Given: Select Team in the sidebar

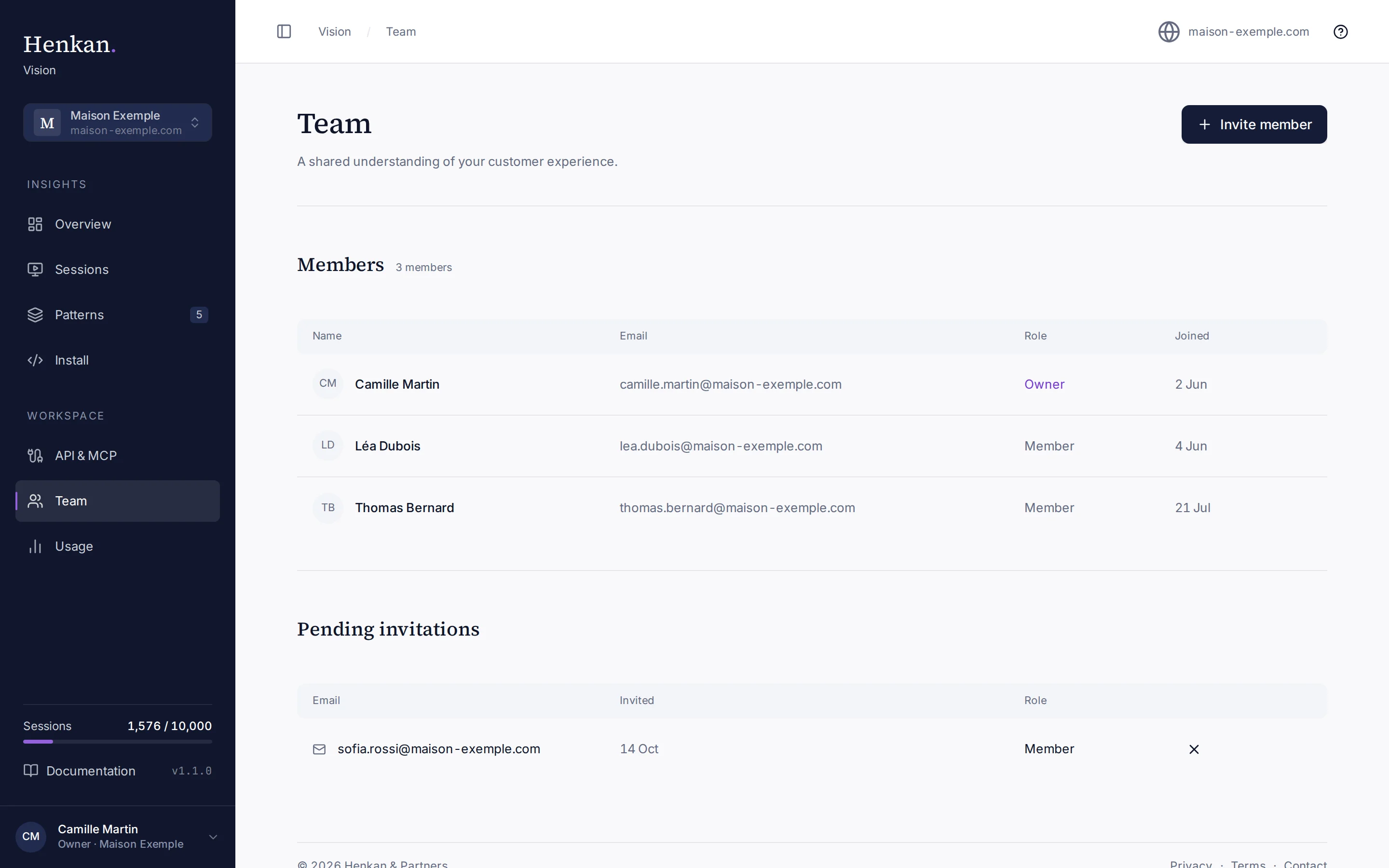Looking at the screenshot, I should pyautogui.click(x=118, y=501).
